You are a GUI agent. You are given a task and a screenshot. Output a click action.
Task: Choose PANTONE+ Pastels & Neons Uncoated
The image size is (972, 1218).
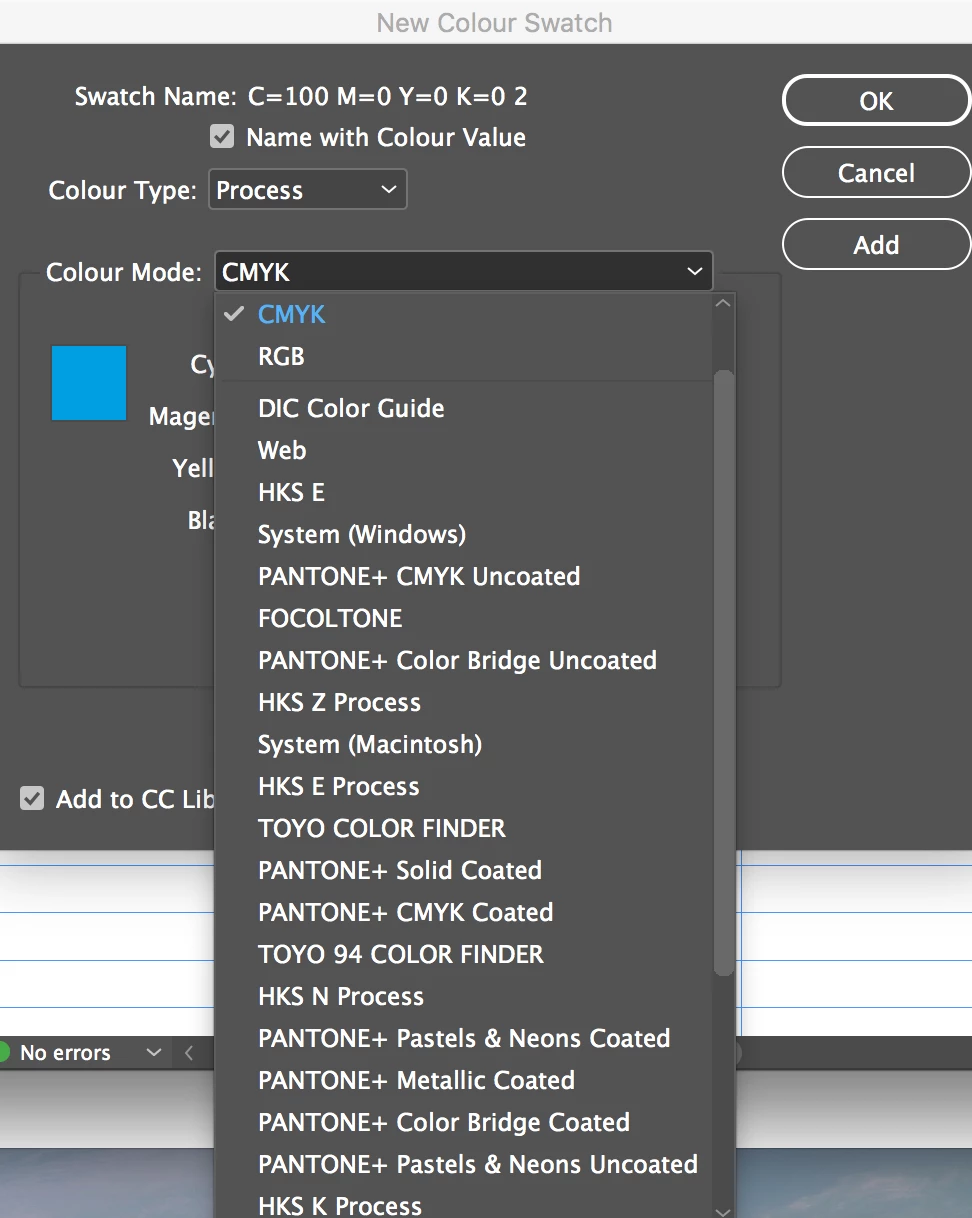[463, 1164]
